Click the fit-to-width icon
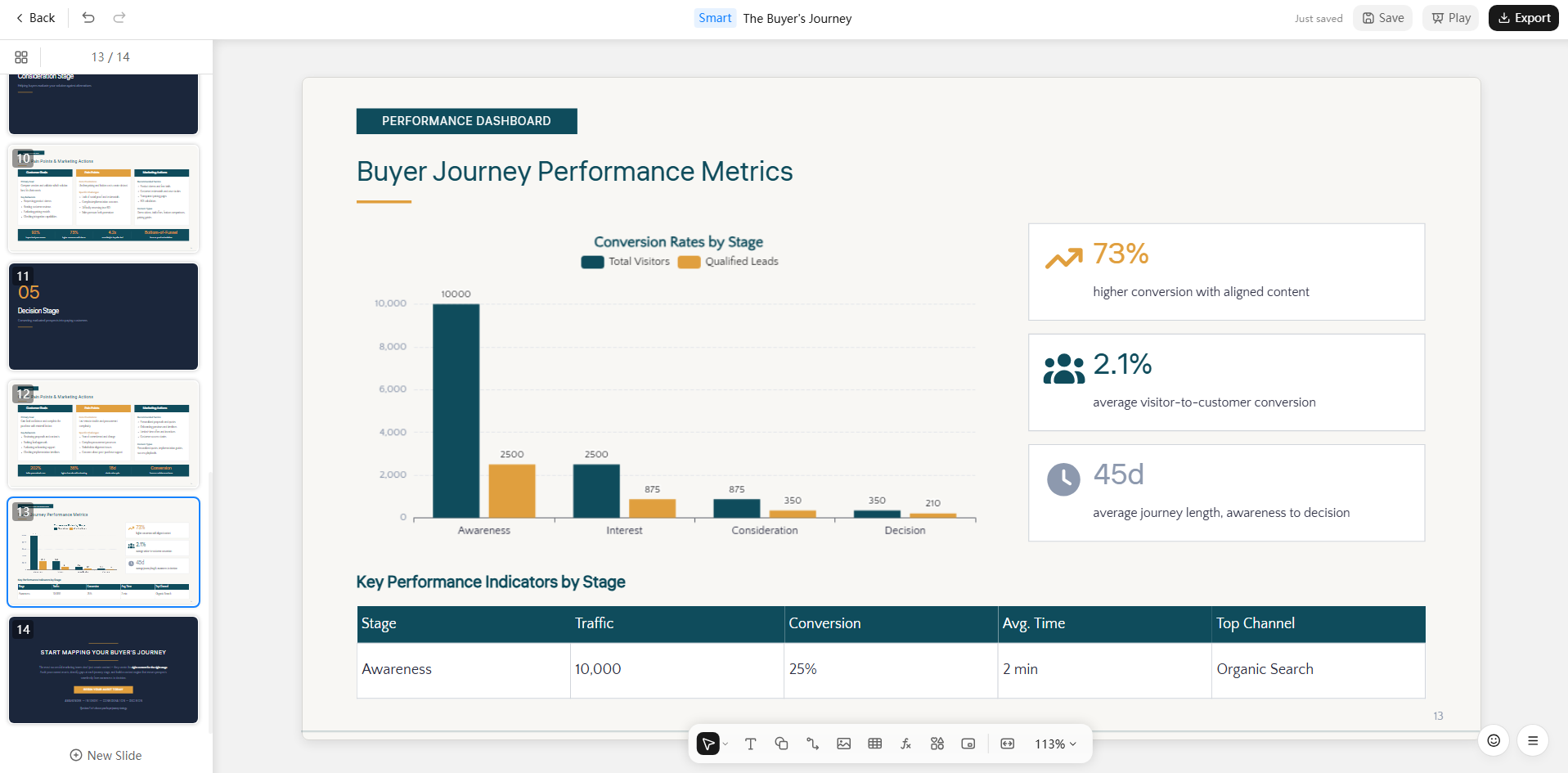The image size is (1568, 773). point(1007,744)
